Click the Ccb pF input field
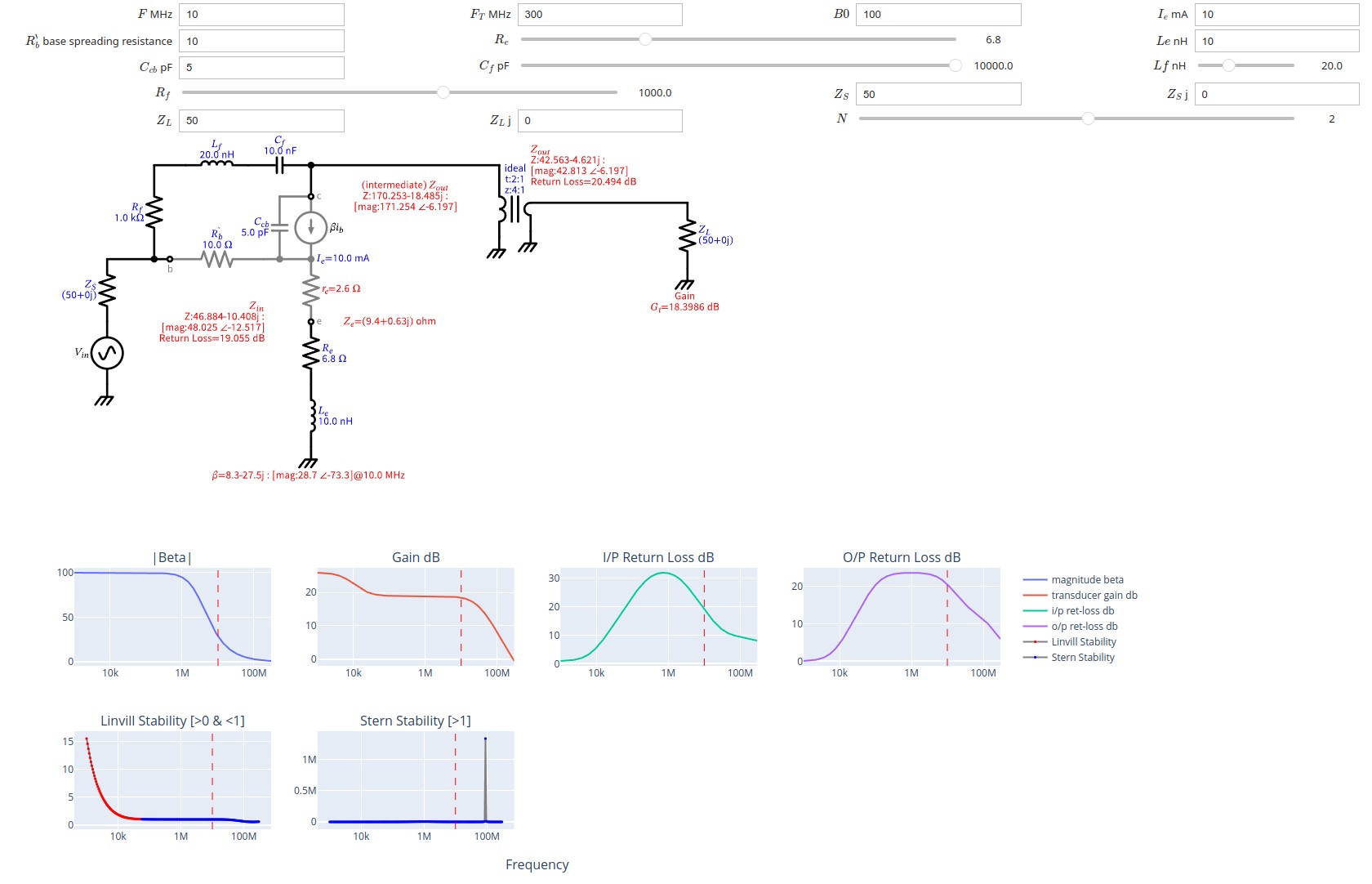This screenshot has width=1372, height=884. [x=261, y=68]
